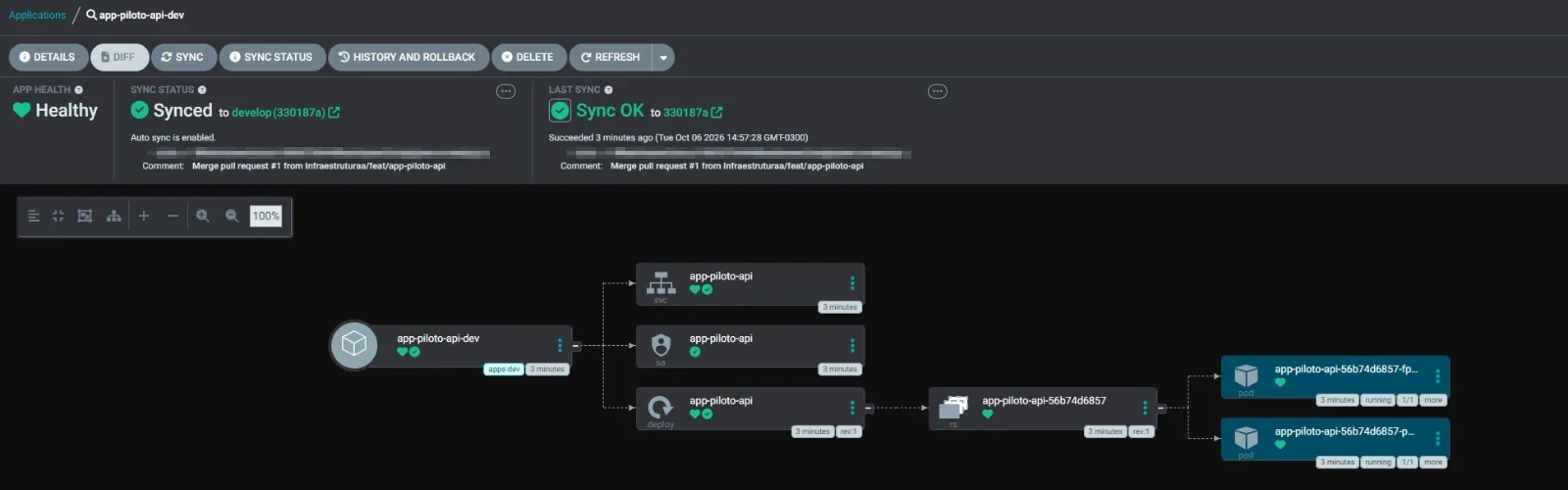Click the green Healthy heart icon

coord(22,110)
